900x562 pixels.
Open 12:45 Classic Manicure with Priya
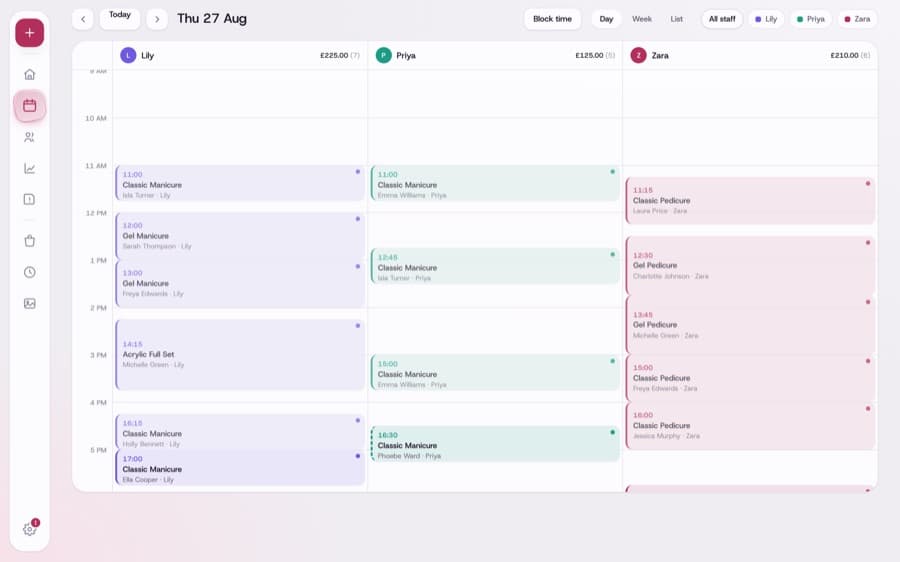[x=495, y=266]
